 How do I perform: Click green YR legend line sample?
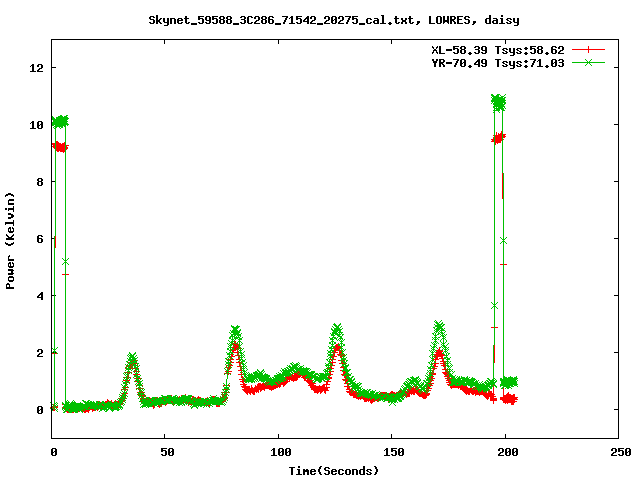588,62
